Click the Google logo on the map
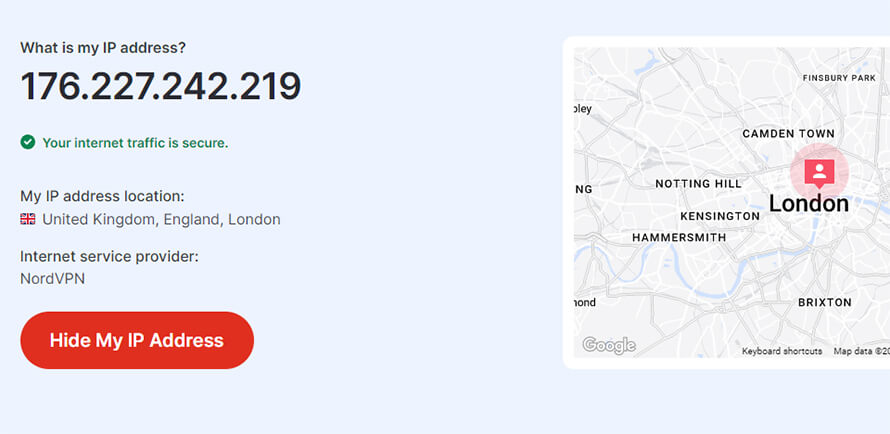Viewport: 890px width, 434px height. tap(609, 345)
